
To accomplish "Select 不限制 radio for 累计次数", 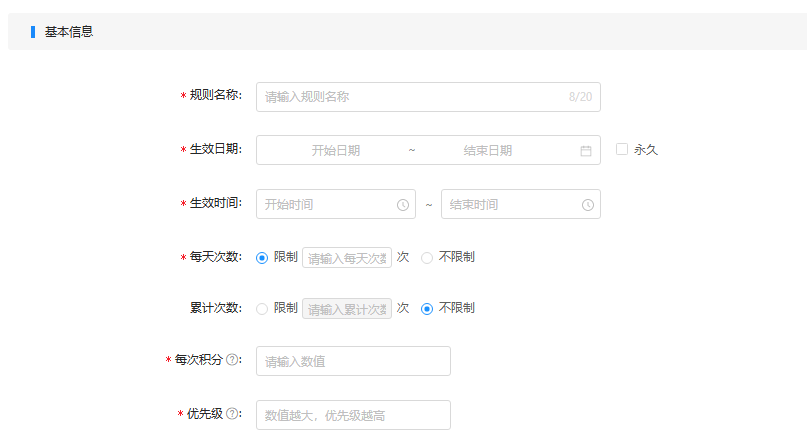I will point(427,309).
